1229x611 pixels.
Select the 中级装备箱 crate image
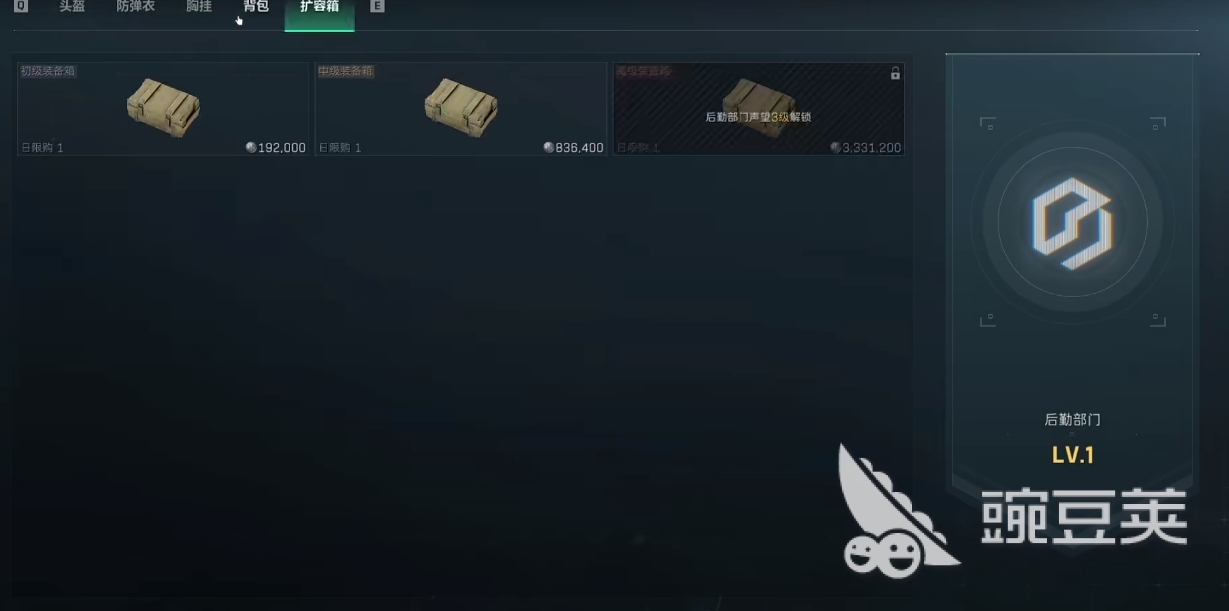(461, 107)
